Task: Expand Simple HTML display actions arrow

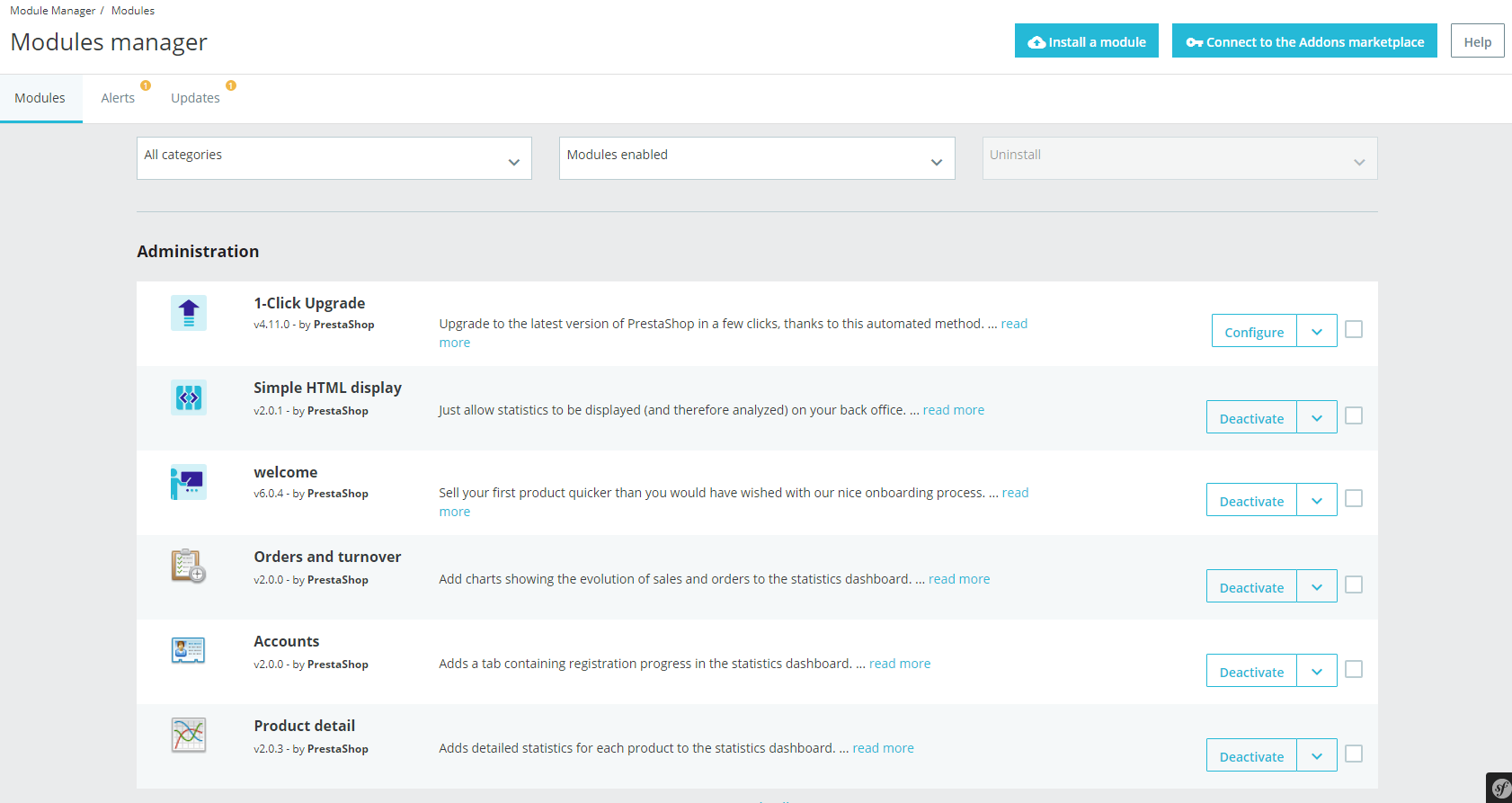Action: [x=1317, y=417]
